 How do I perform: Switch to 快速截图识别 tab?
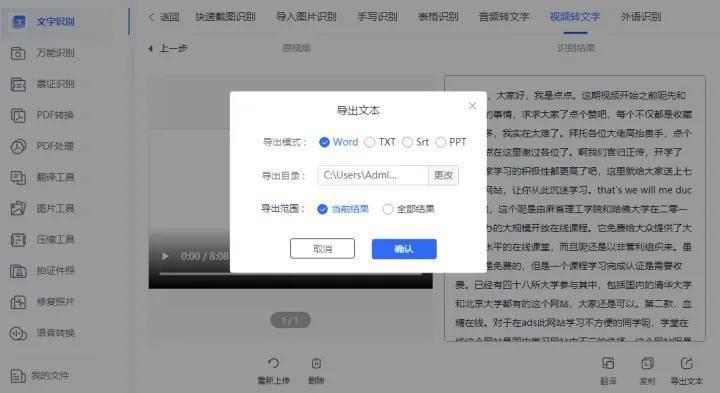coord(225,17)
